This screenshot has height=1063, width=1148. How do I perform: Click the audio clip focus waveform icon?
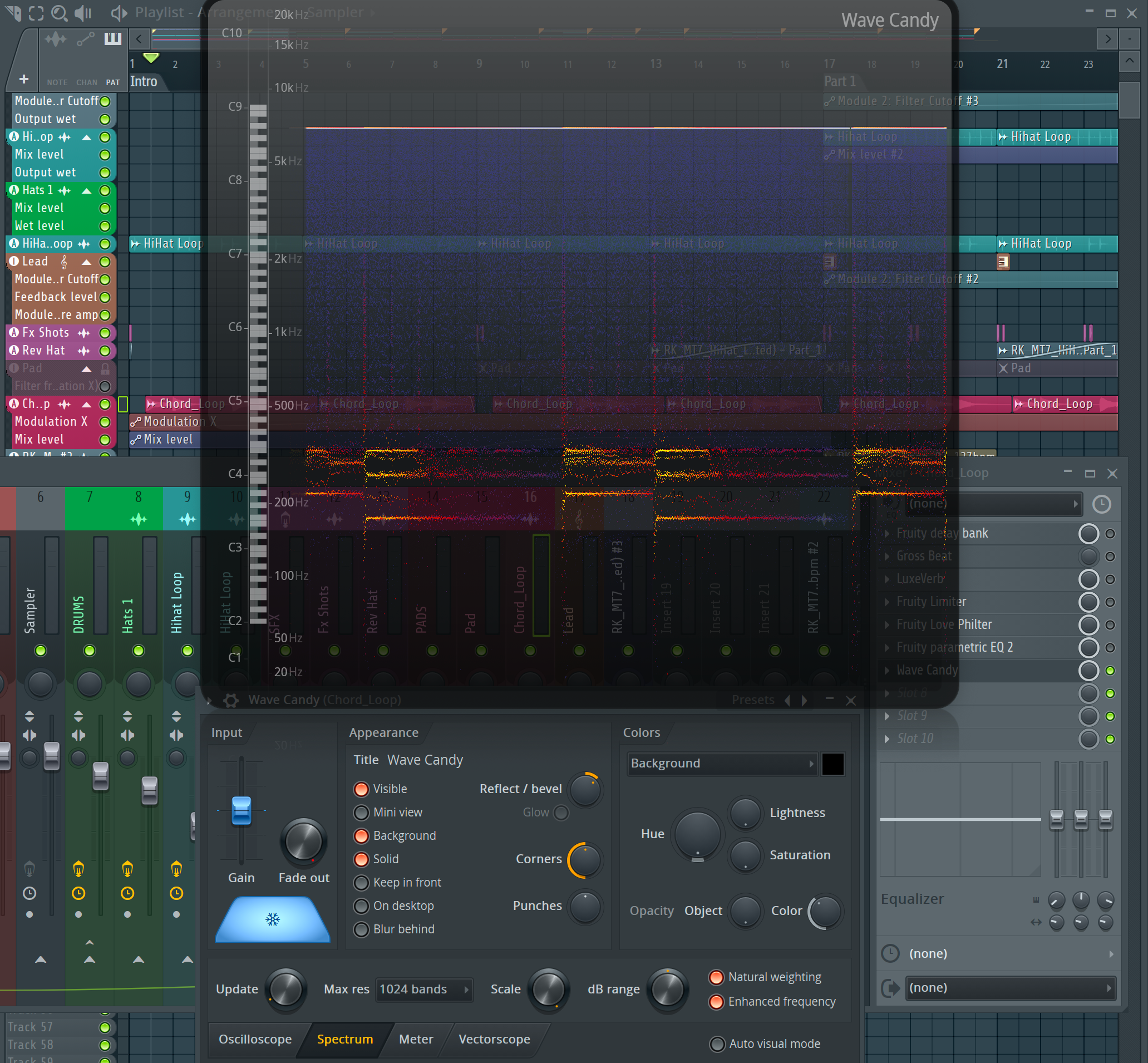[56, 39]
